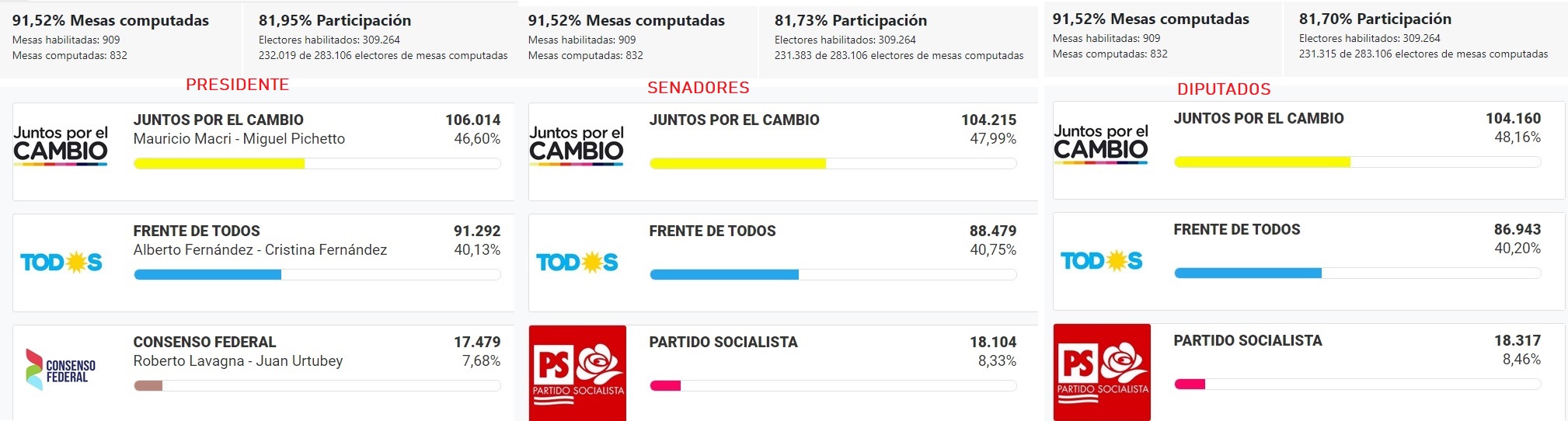Screen dimensions: 1568x421
Task: Click the Juntos por el Cambio logo under Senadores
Action: (577, 145)
